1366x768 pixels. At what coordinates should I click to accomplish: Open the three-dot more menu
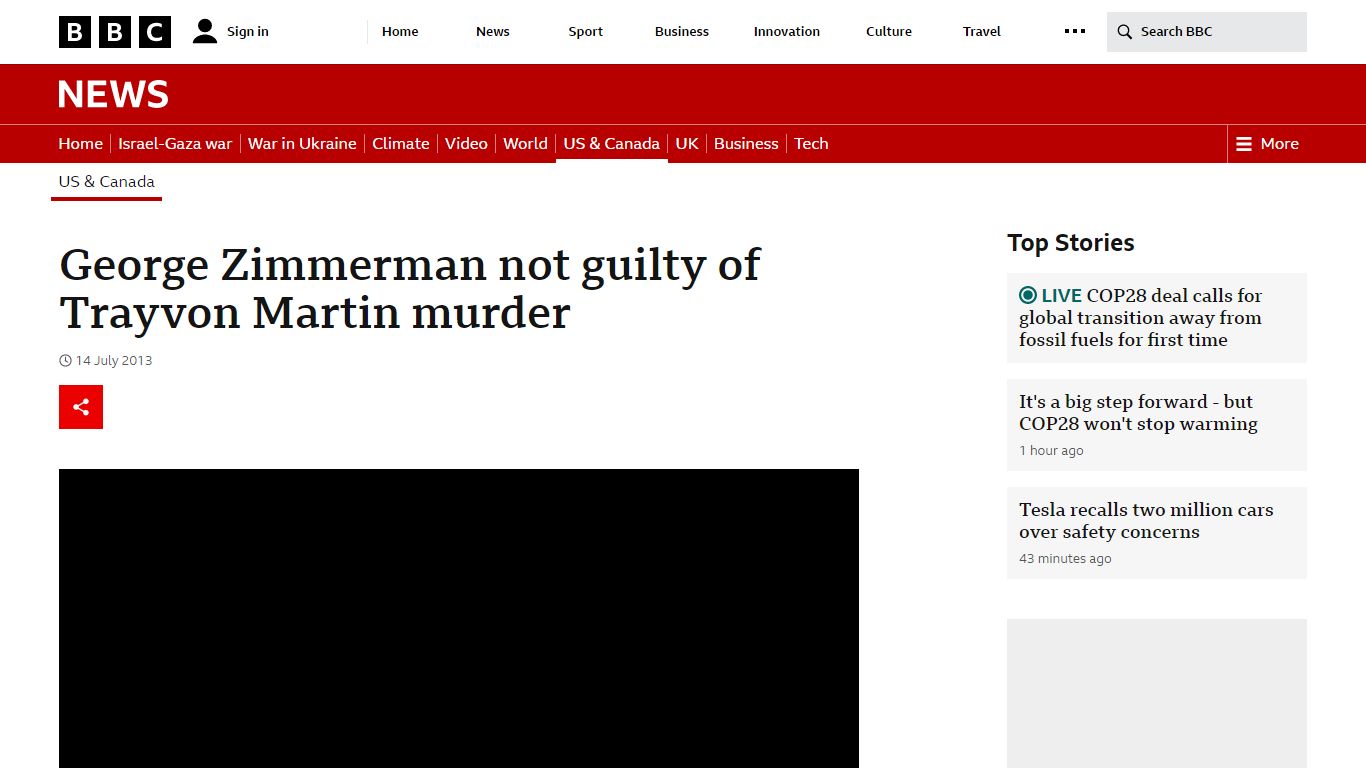[1075, 31]
